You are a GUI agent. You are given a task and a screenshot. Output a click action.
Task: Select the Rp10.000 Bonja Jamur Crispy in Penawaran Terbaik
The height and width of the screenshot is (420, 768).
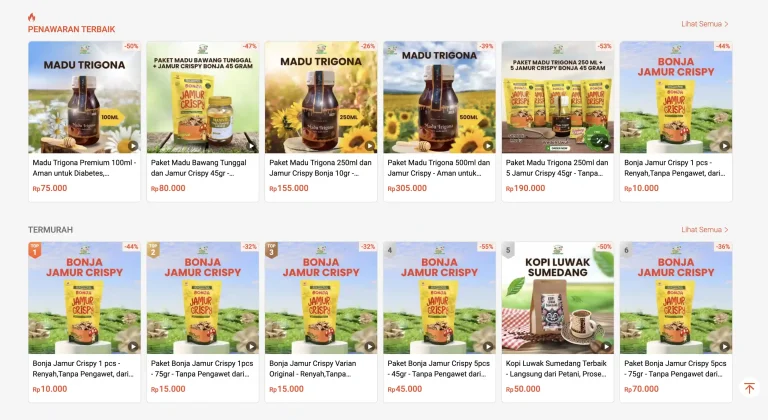[x=676, y=122]
